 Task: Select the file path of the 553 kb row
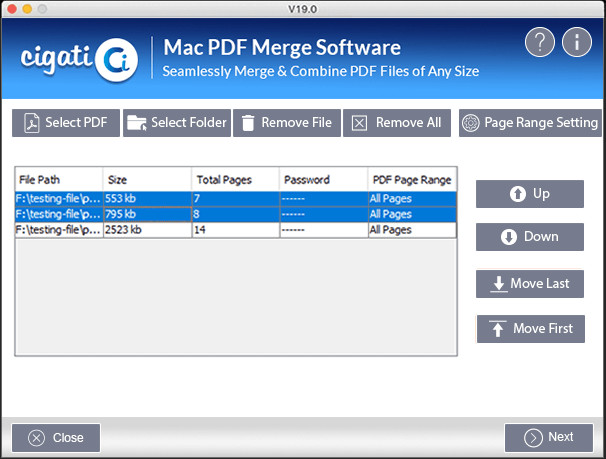(x=59, y=199)
